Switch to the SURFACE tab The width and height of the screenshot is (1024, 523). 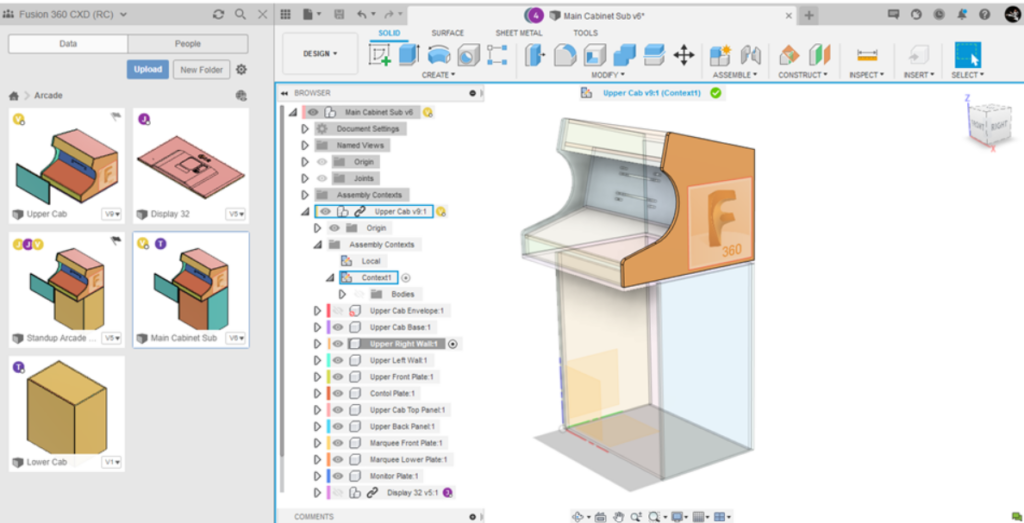click(447, 33)
